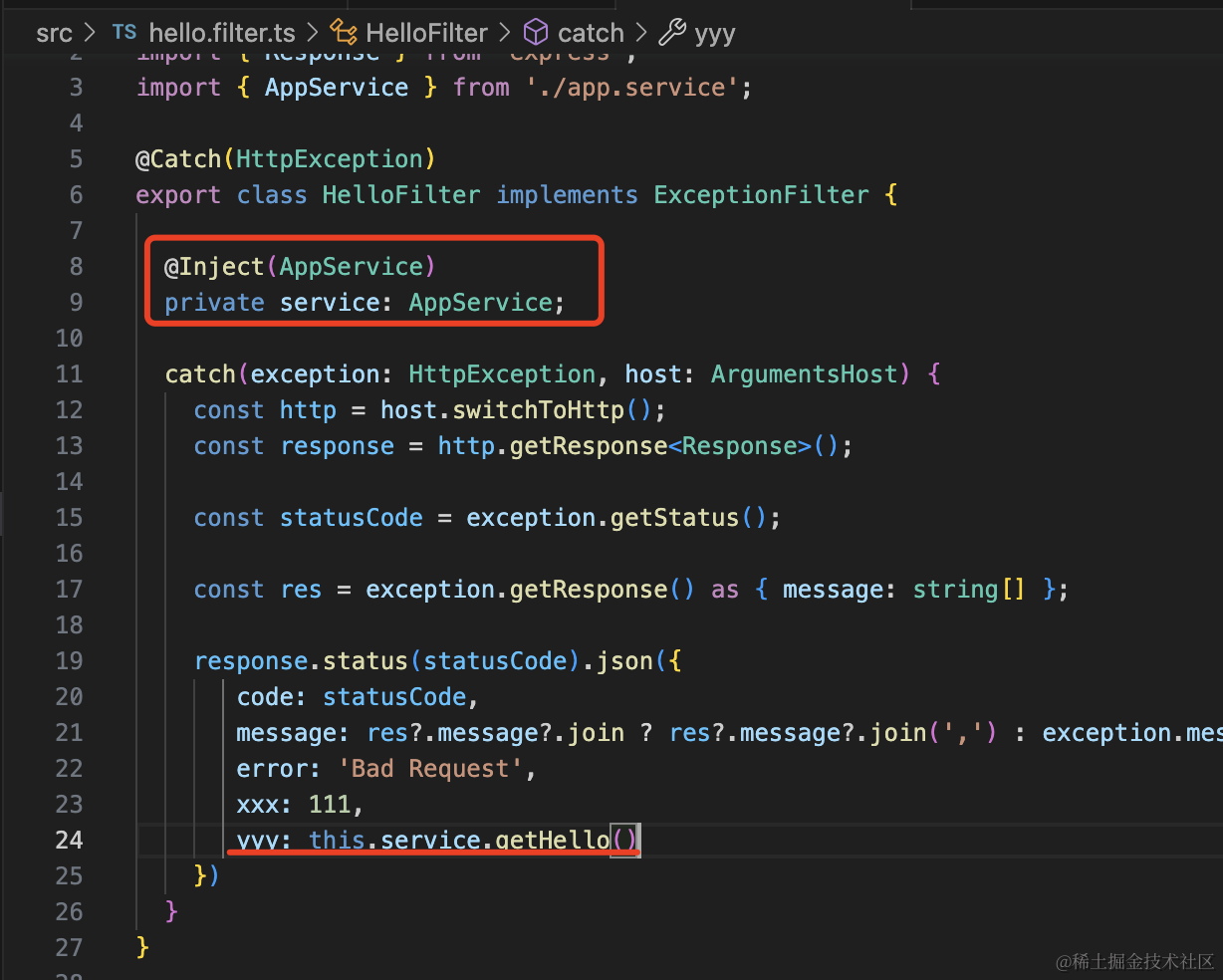This screenshot has height=980, width=1223.
Task: Open hello.filter.ts breadcrumb item
Action: point(222,33)
